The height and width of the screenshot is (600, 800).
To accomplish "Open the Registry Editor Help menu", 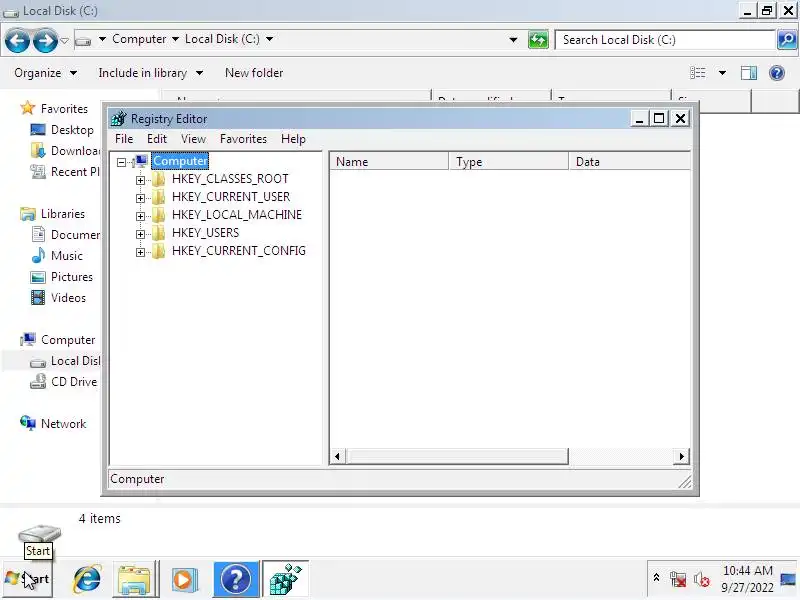I will point(293,139).
